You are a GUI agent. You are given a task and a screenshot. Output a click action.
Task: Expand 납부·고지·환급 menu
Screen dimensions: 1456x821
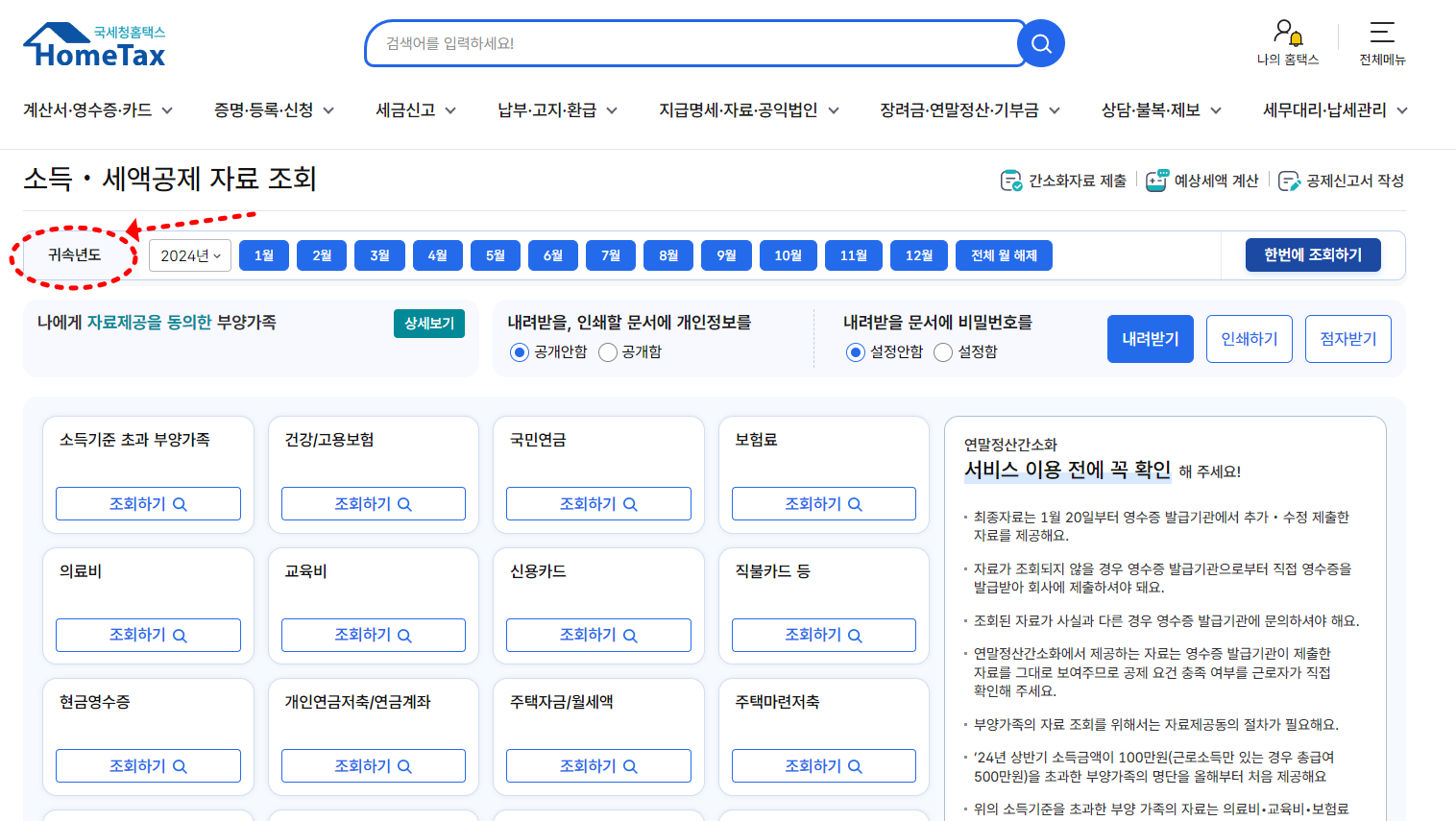pyautogui.click(x=557, y=110)
